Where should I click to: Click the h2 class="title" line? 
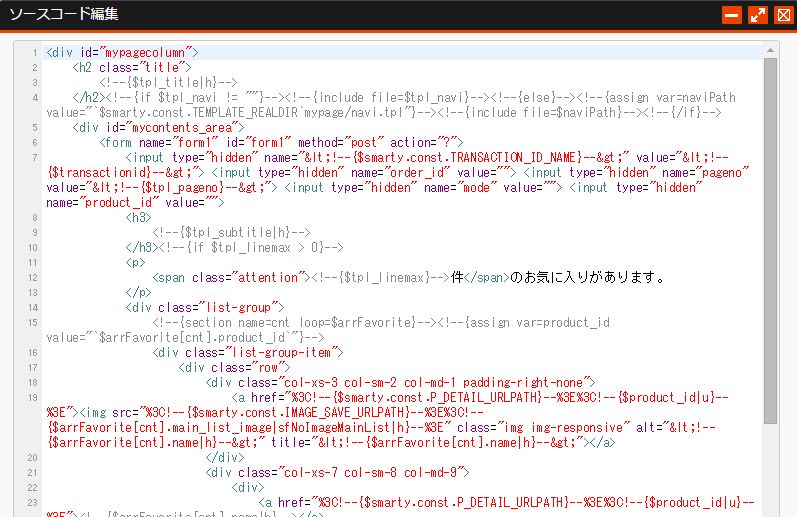[132, 68]
